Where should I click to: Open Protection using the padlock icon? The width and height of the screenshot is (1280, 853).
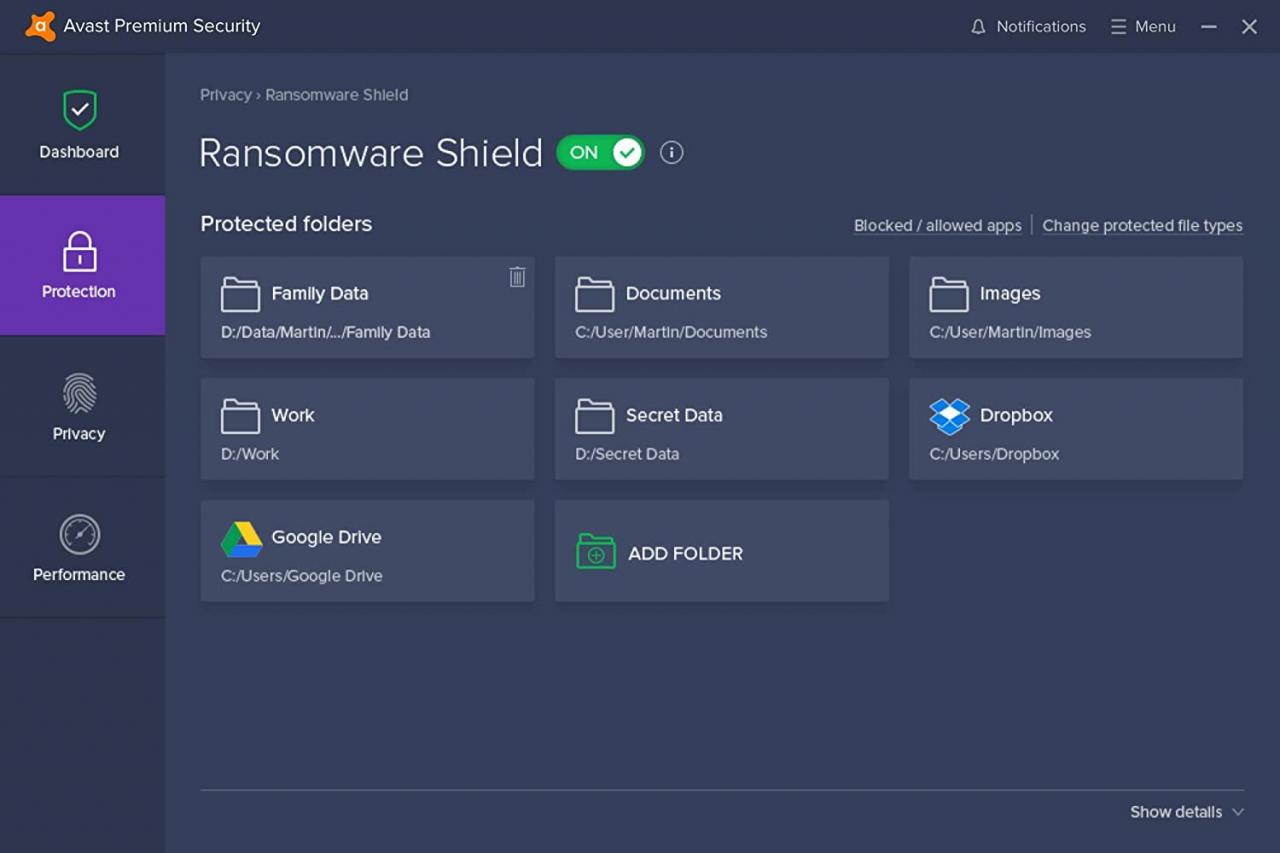(79, 252)
